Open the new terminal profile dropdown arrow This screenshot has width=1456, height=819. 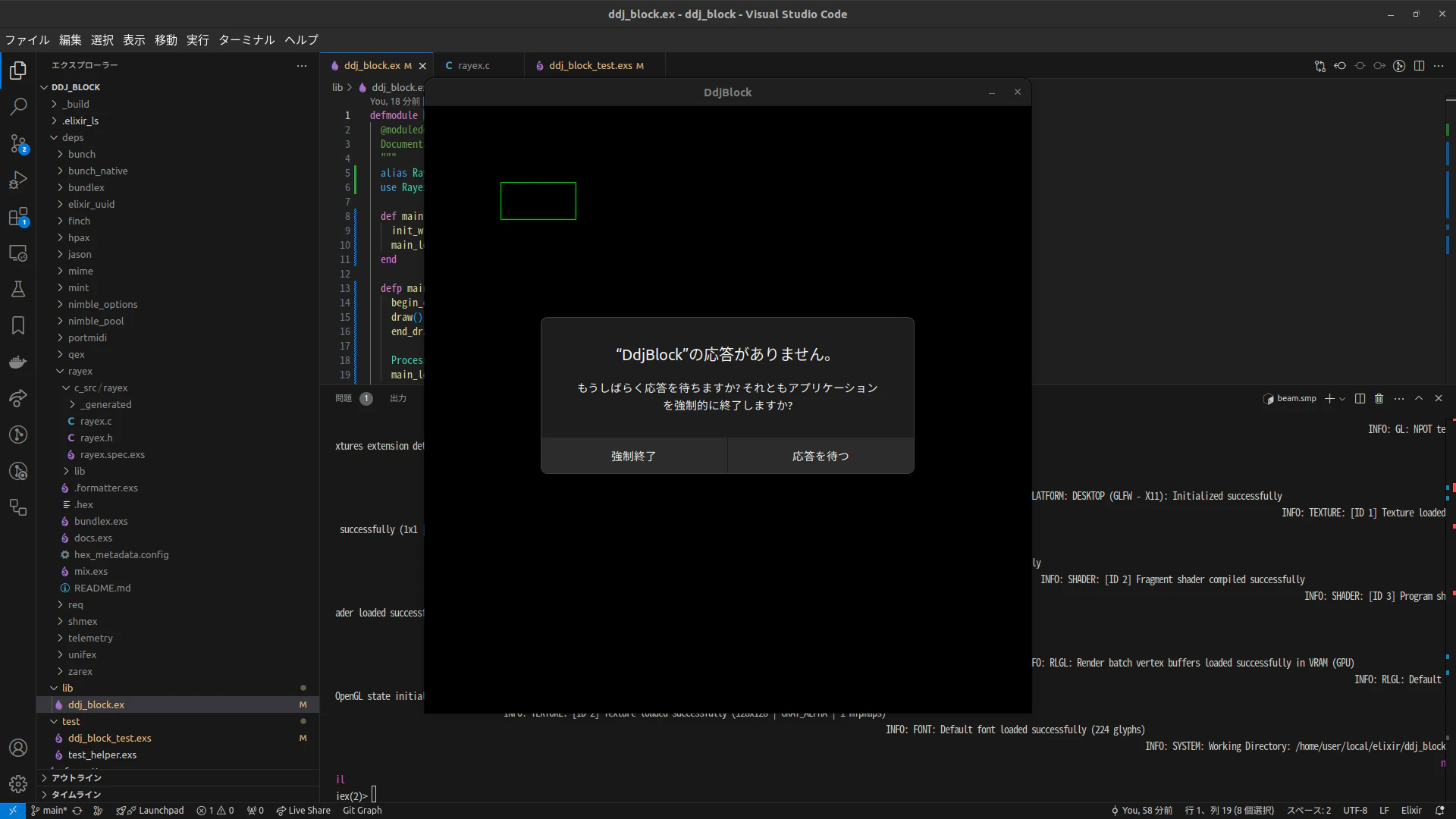tap(1342, 399)
